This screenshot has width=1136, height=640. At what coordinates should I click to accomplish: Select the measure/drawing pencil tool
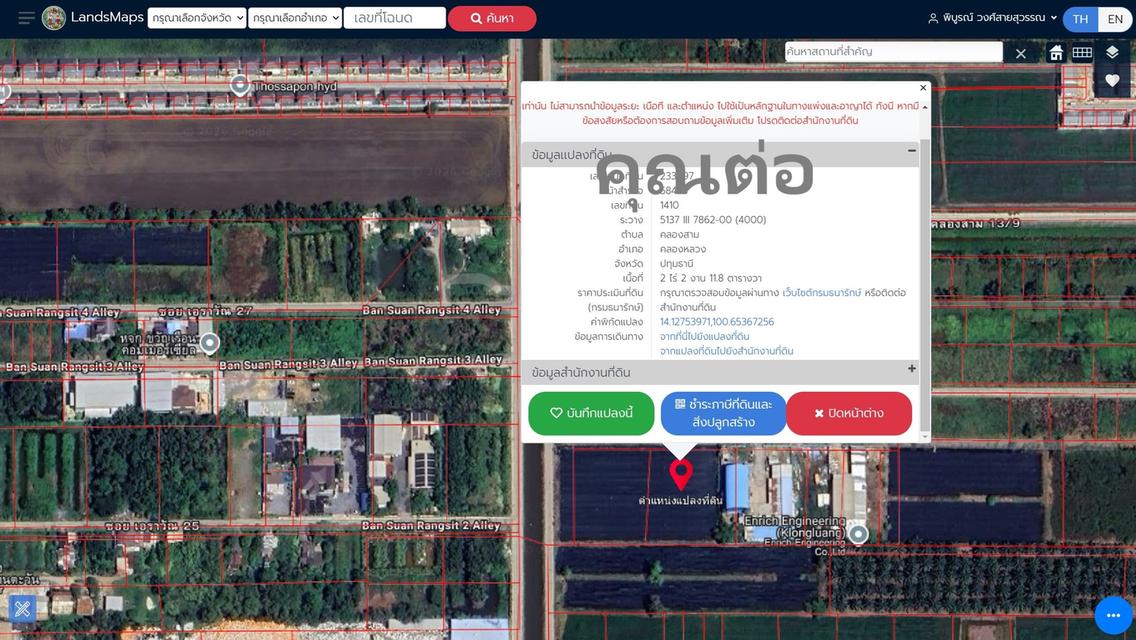pos(22,608)
